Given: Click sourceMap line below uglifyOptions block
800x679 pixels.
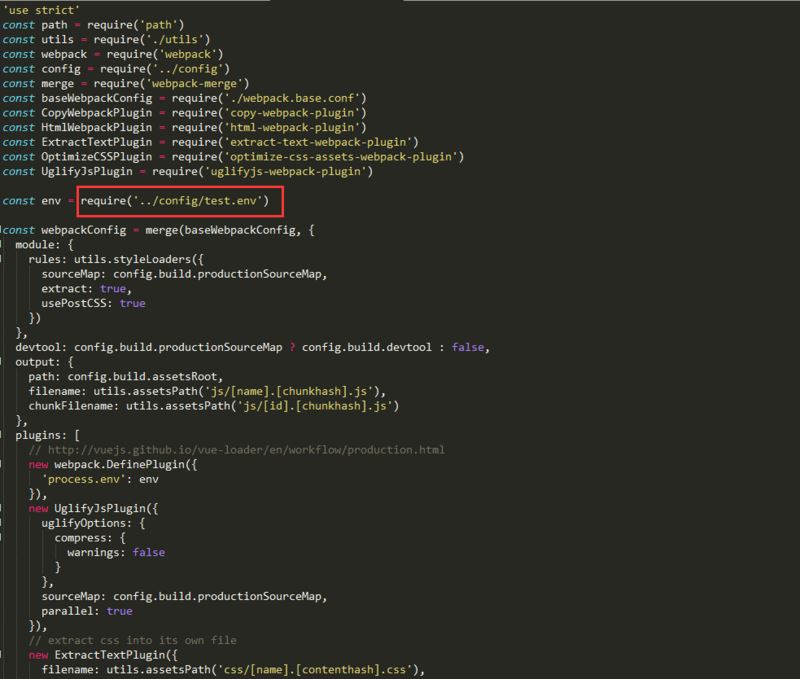Looking at the screenshot, I should tap(184, 596).
